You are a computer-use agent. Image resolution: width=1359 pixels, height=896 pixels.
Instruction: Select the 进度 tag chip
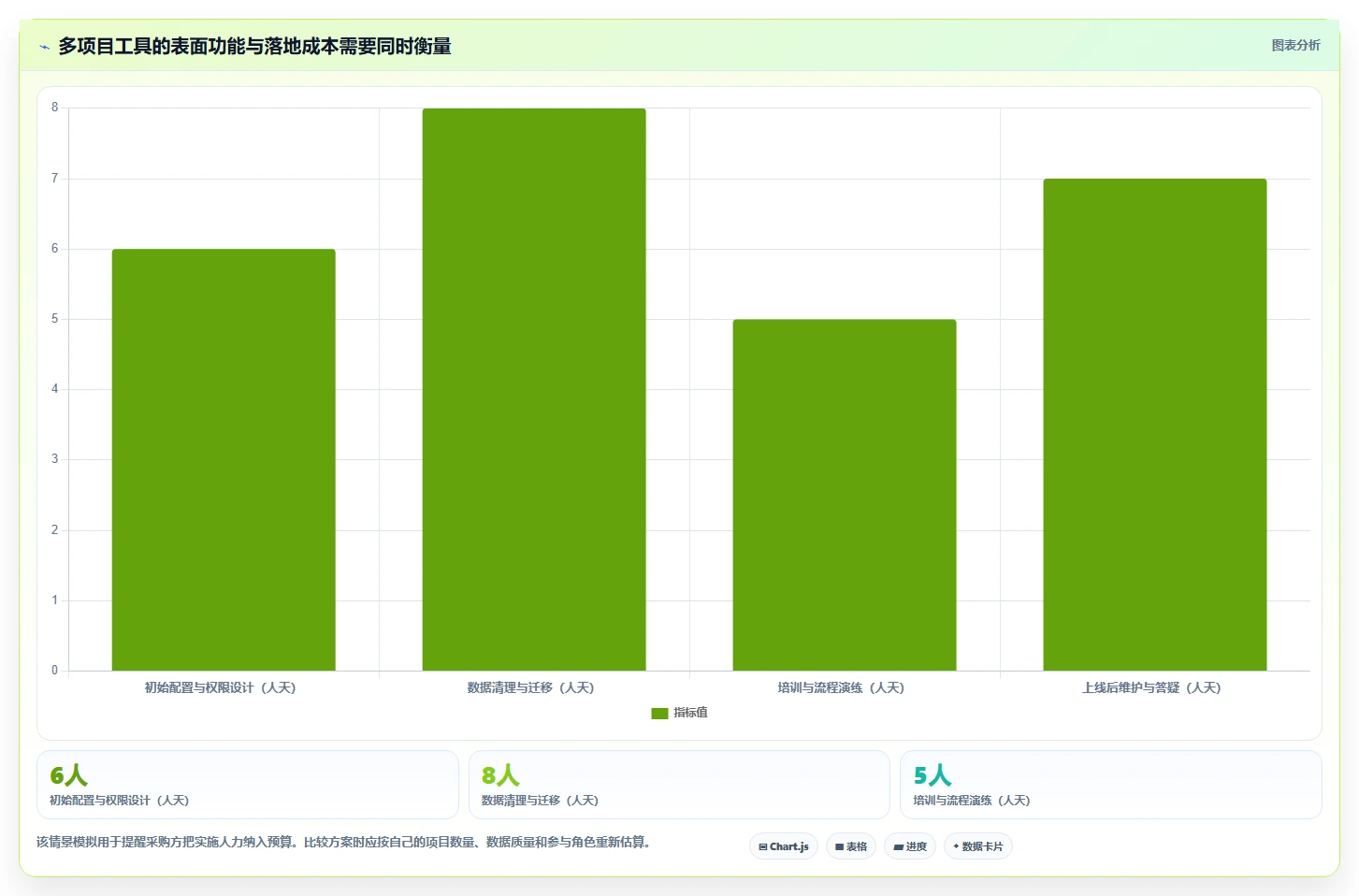coord(910,846)
